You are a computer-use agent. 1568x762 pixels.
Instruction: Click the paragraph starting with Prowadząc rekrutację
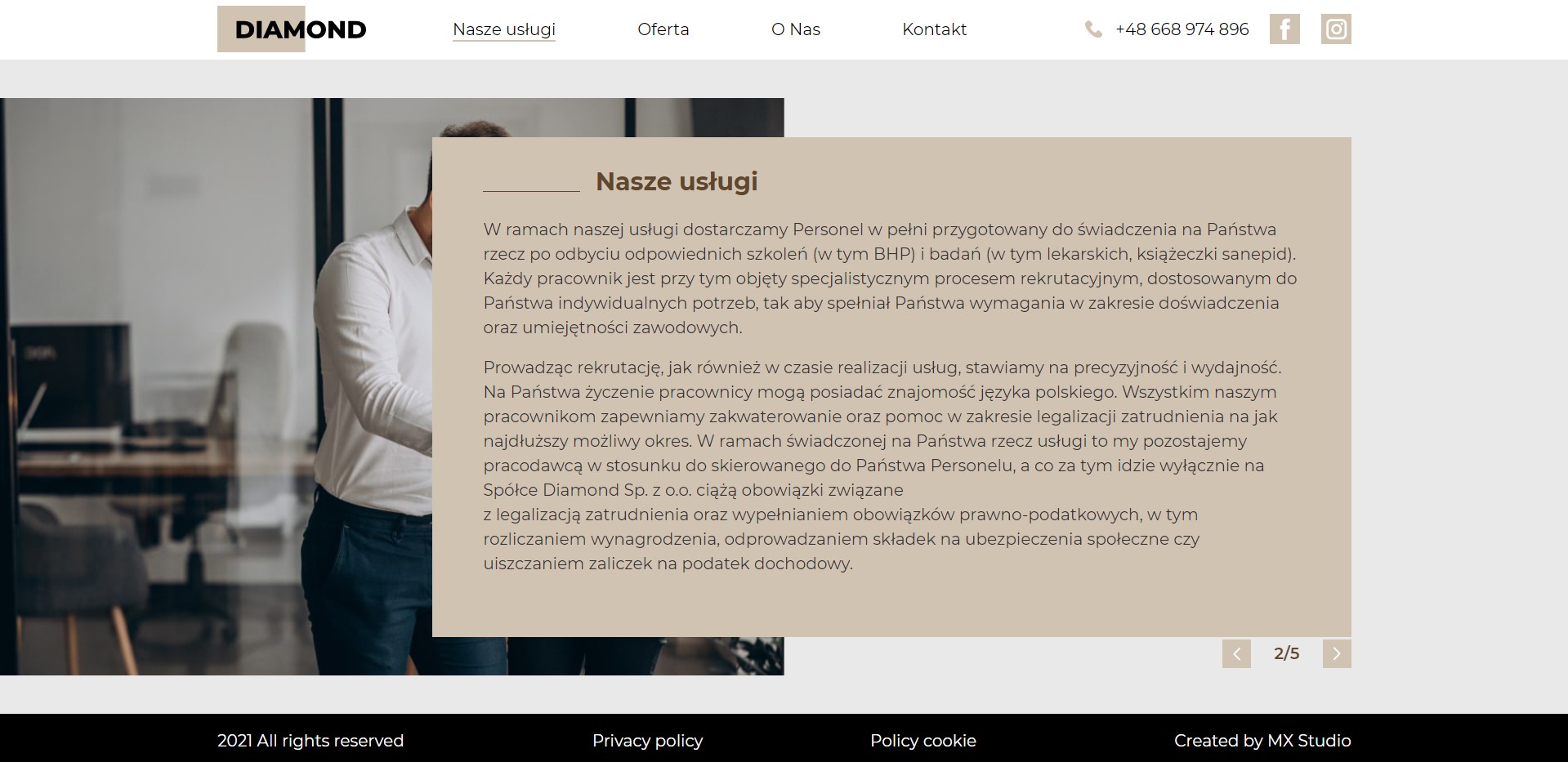pos(882,466)
